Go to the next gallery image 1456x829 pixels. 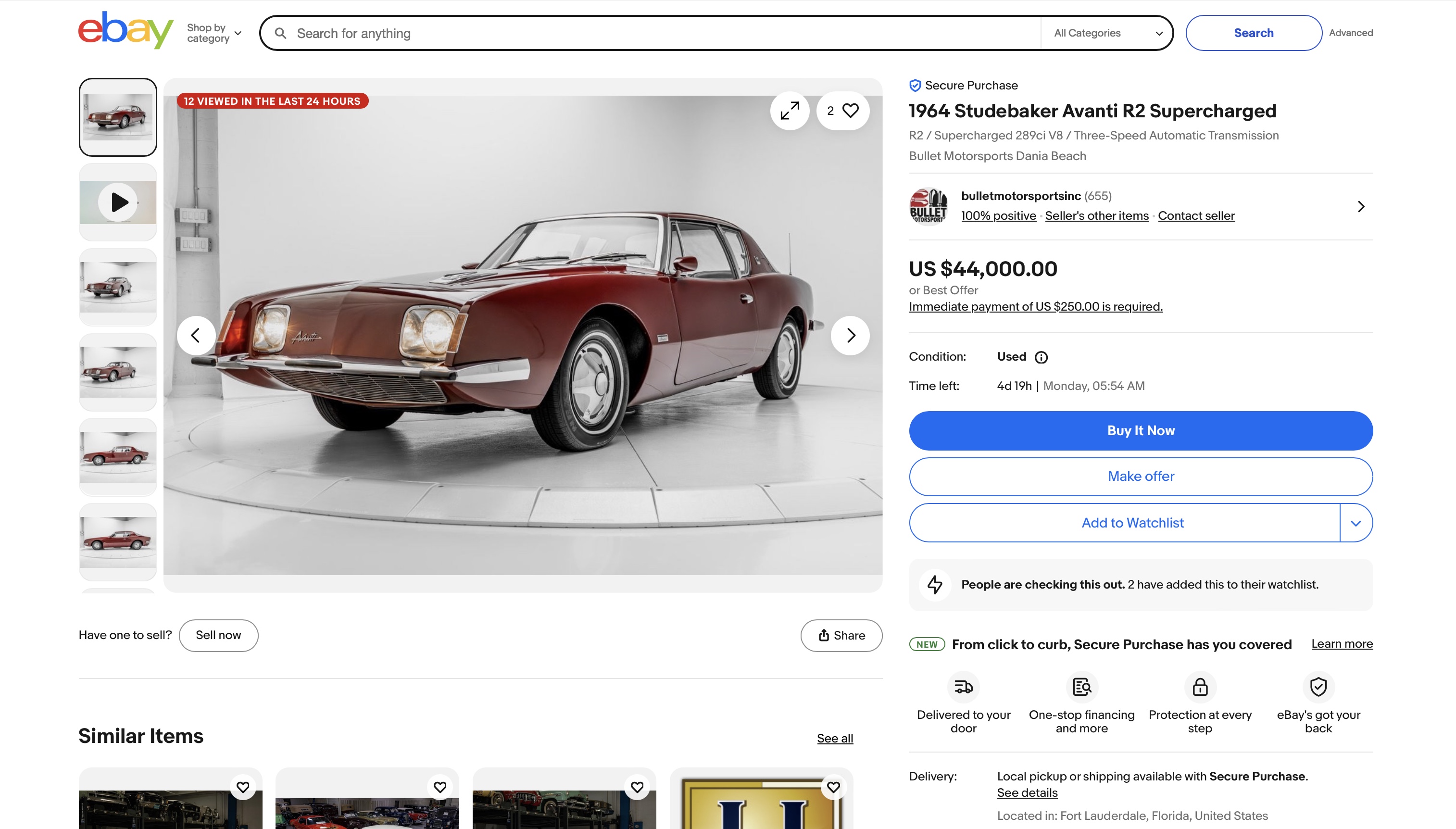tap(850, 335)
